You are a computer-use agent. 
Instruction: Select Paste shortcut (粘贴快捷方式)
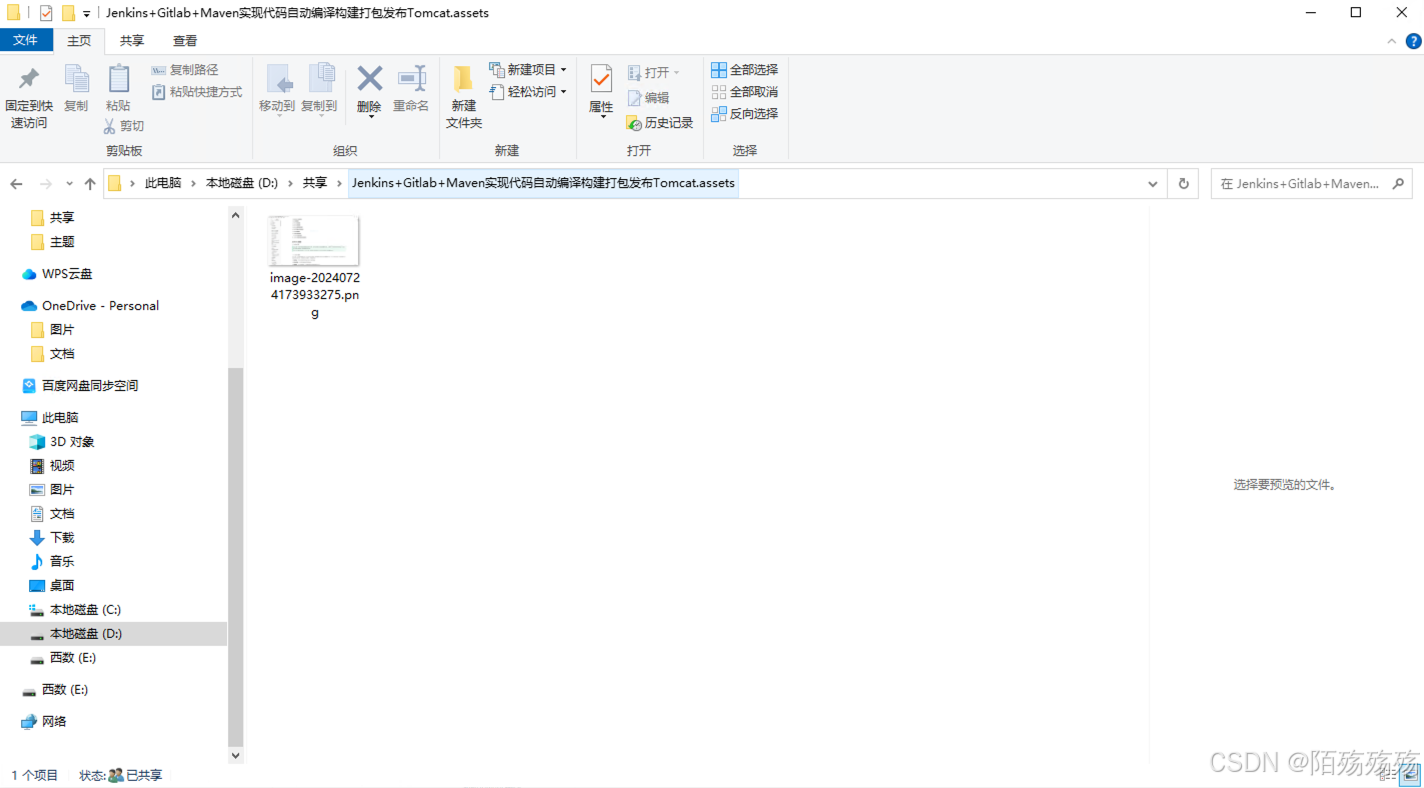197,92
